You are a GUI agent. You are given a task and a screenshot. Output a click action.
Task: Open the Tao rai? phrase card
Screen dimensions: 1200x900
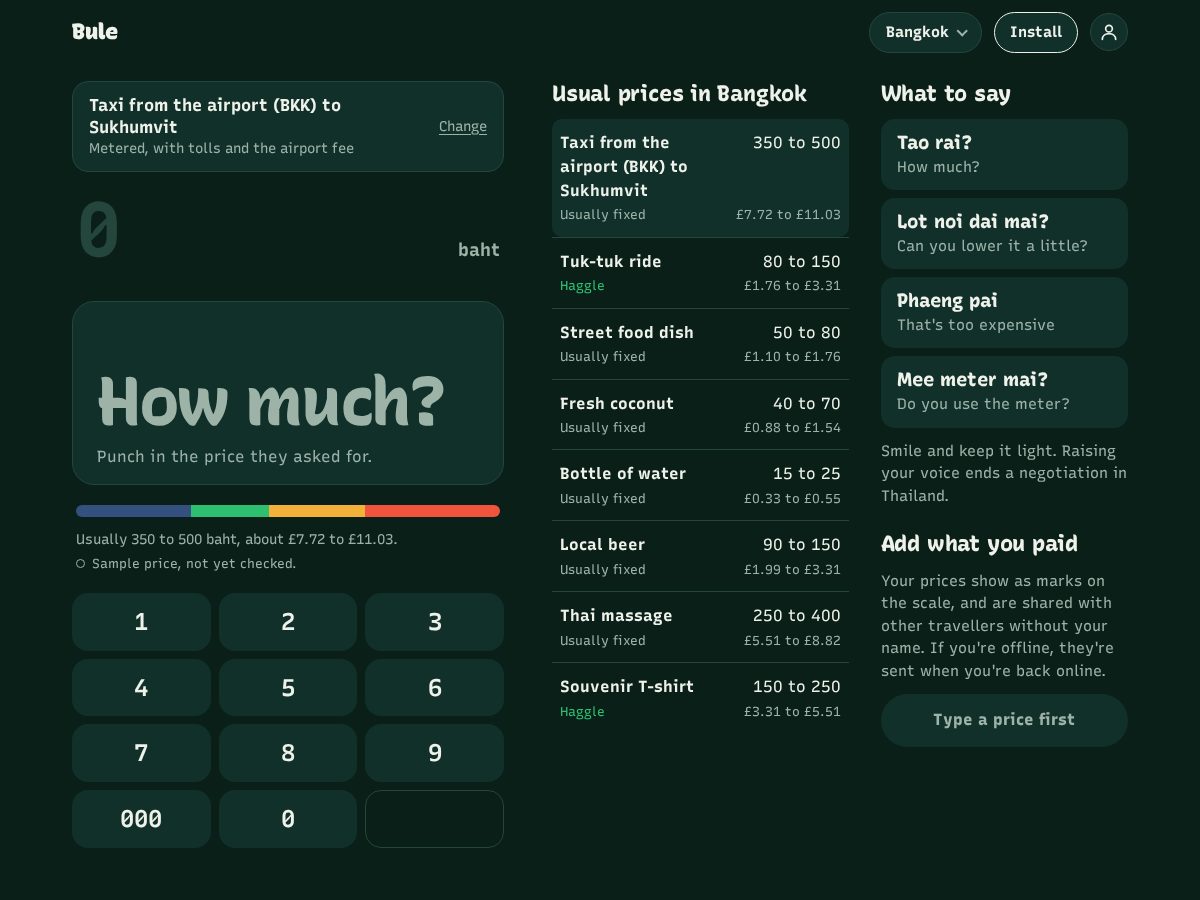pyautogui.click(x=1004, y=154)
